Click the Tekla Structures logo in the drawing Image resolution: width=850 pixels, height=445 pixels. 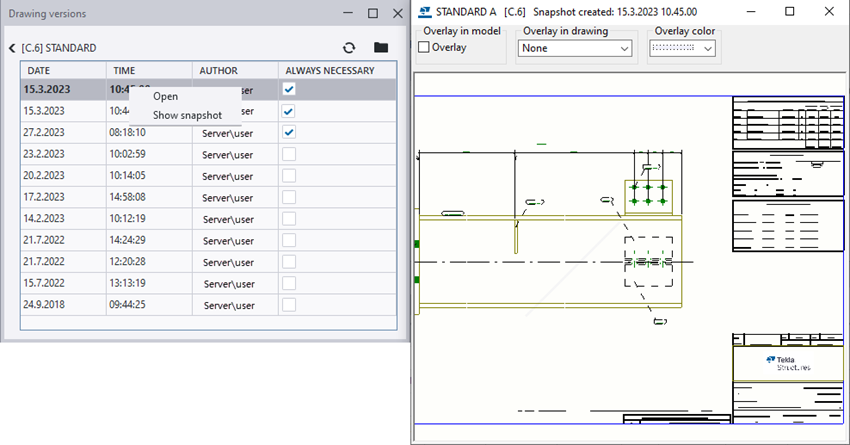pos(789,362)
